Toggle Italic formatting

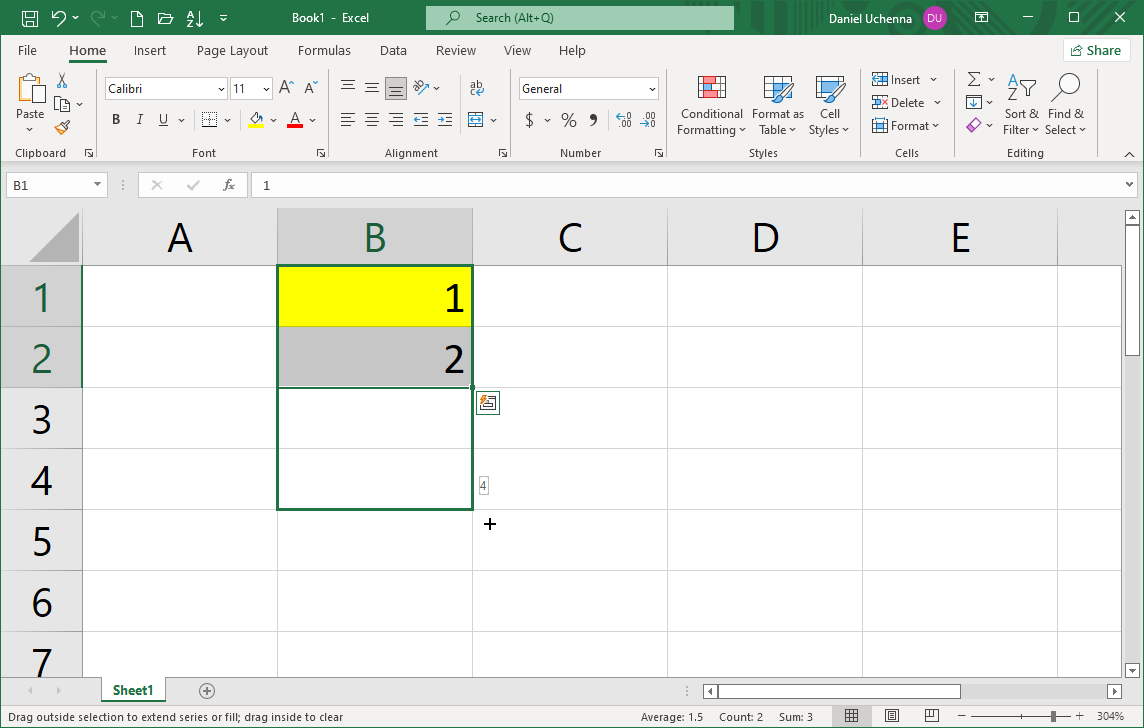coord(140,120)
